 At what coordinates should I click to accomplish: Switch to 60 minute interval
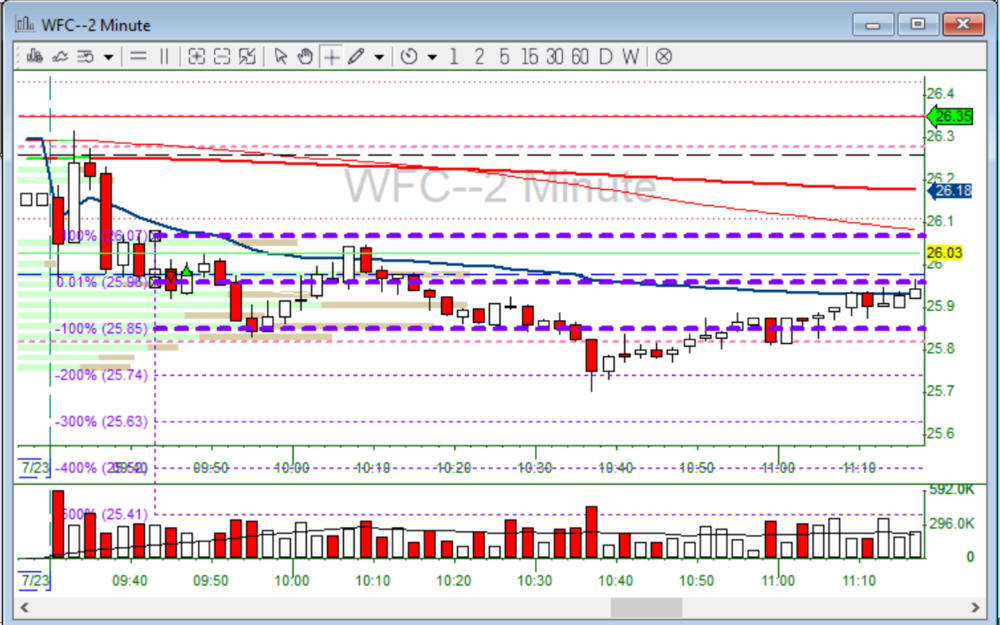click(580, 56)
